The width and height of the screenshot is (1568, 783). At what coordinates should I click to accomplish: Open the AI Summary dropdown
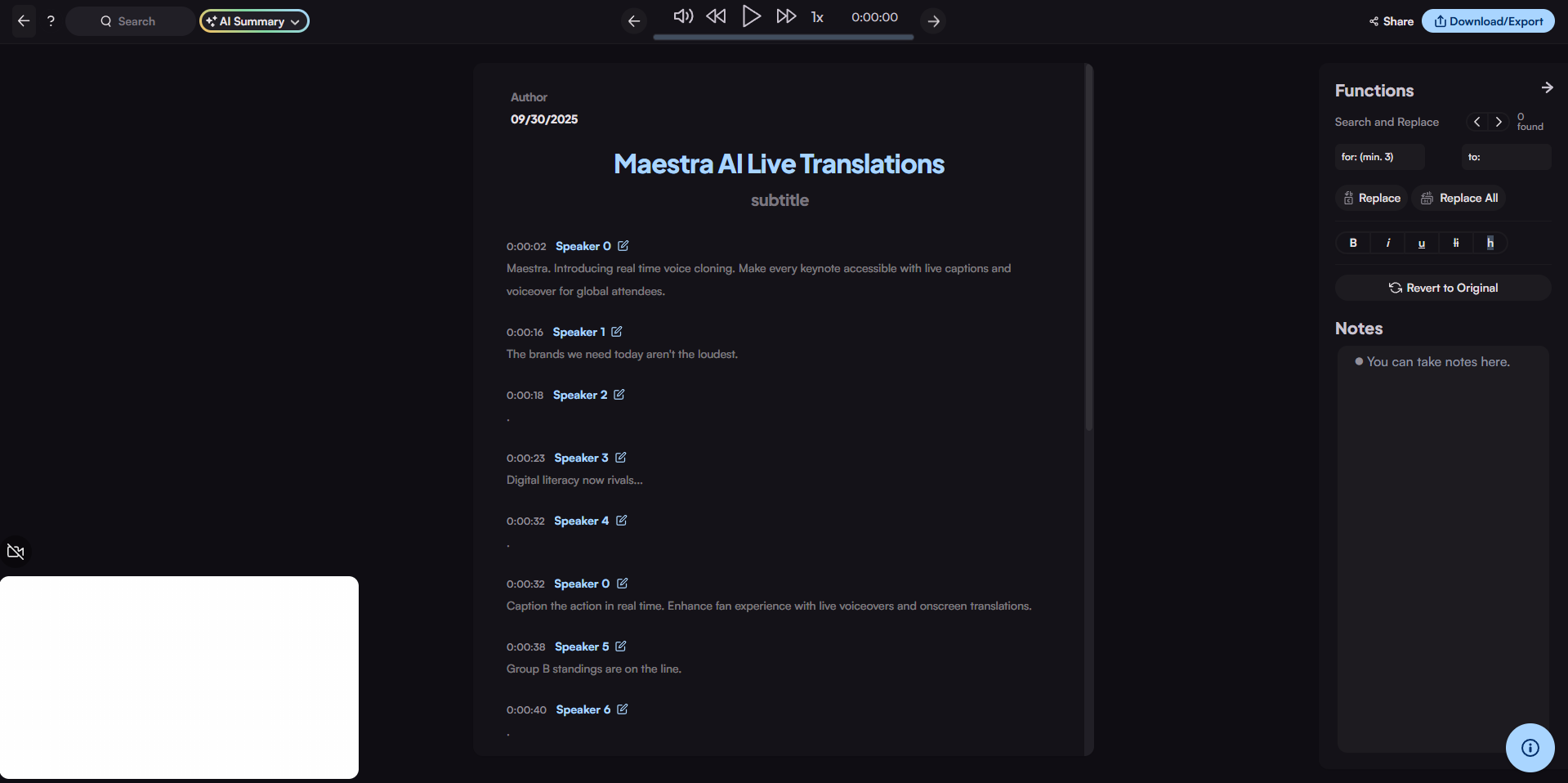click(254, 21)
